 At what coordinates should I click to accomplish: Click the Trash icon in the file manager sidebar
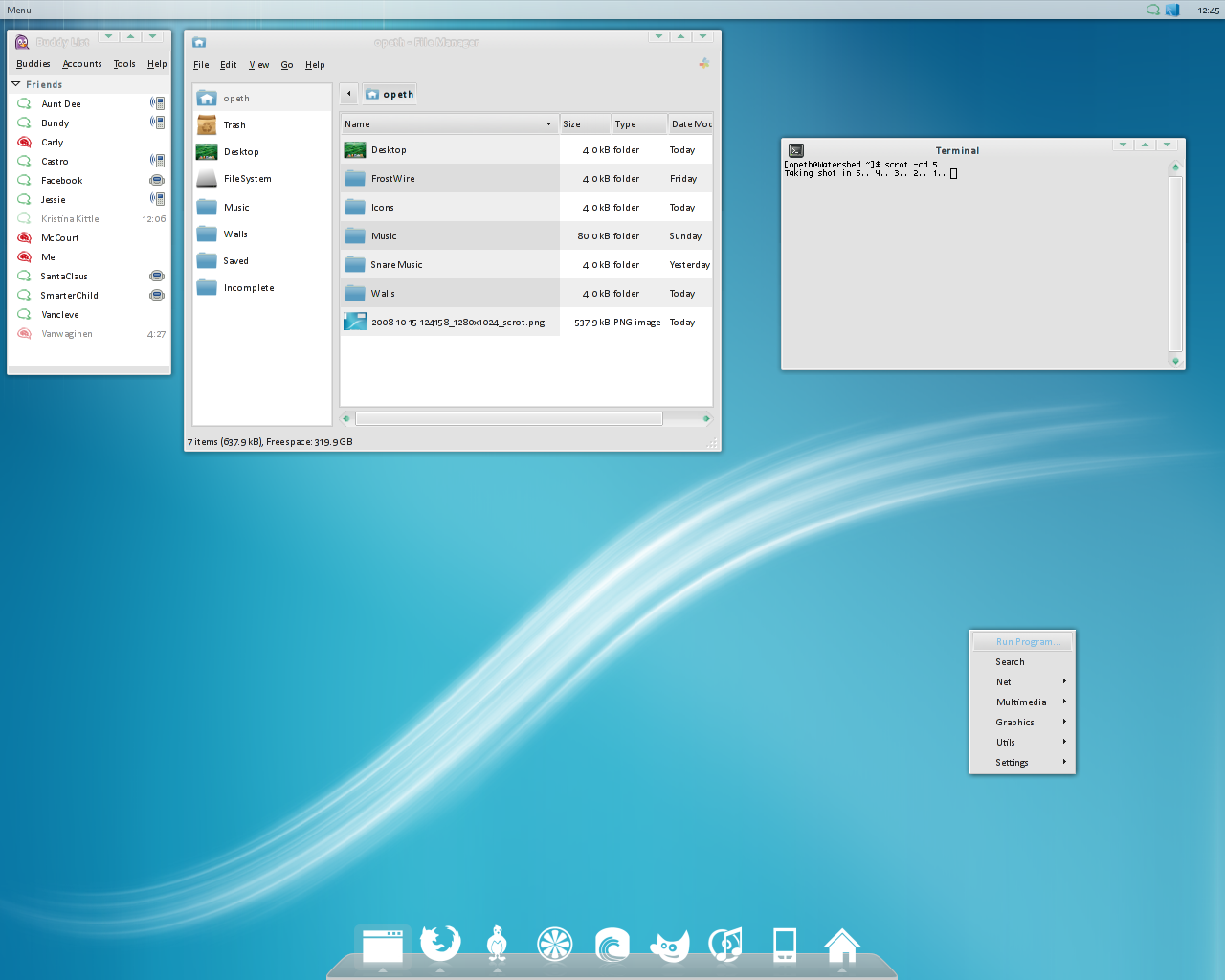(x=207, y=124)
